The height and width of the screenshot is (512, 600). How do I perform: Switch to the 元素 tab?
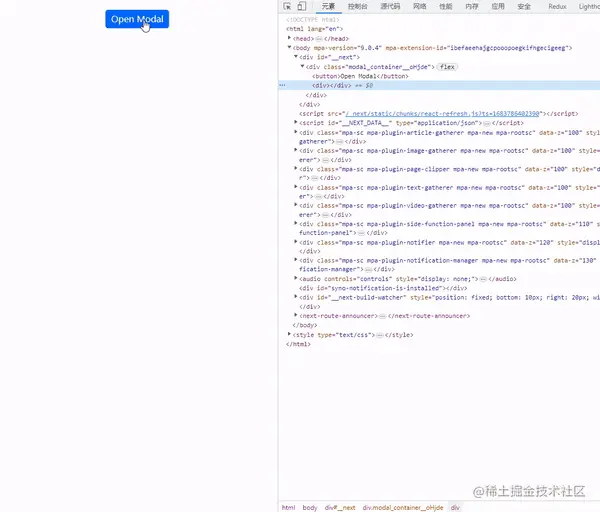pyautogui.click(x=328, y=7)
